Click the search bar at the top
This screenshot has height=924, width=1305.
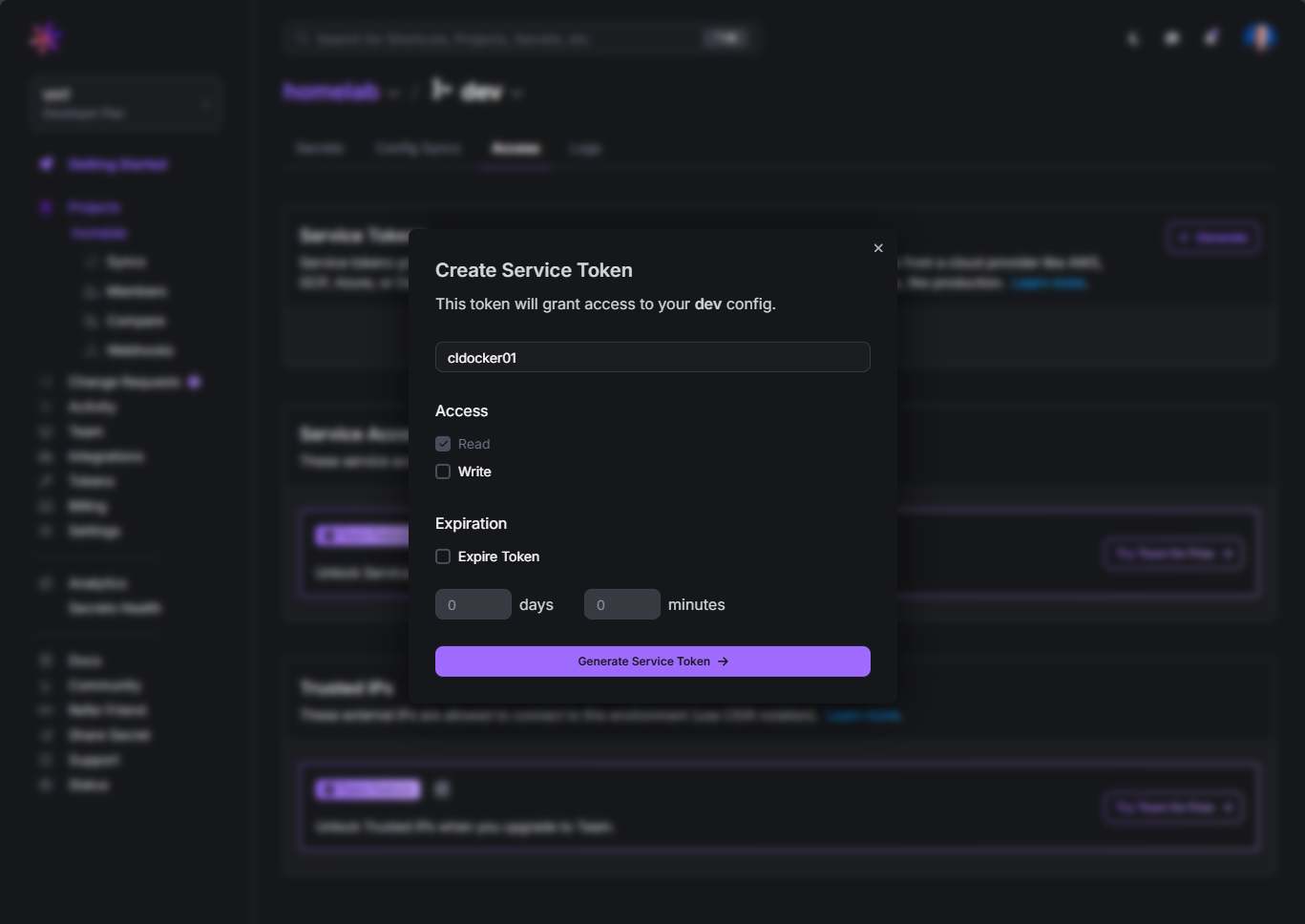tap(506, 39)
